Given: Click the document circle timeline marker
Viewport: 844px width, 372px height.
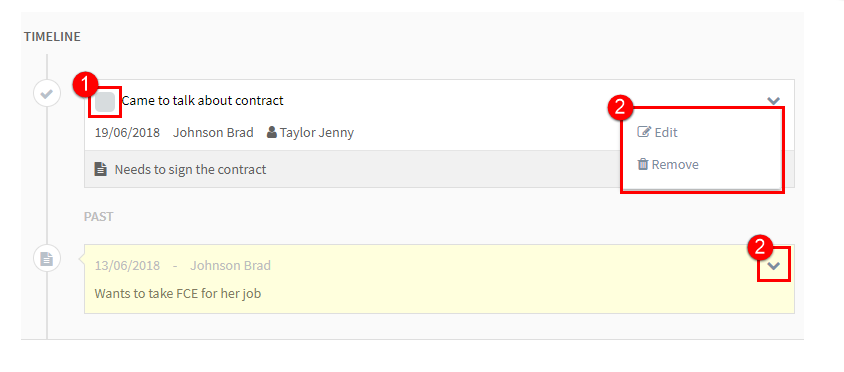Looking at the screenshot, I should tap(47, 259).
